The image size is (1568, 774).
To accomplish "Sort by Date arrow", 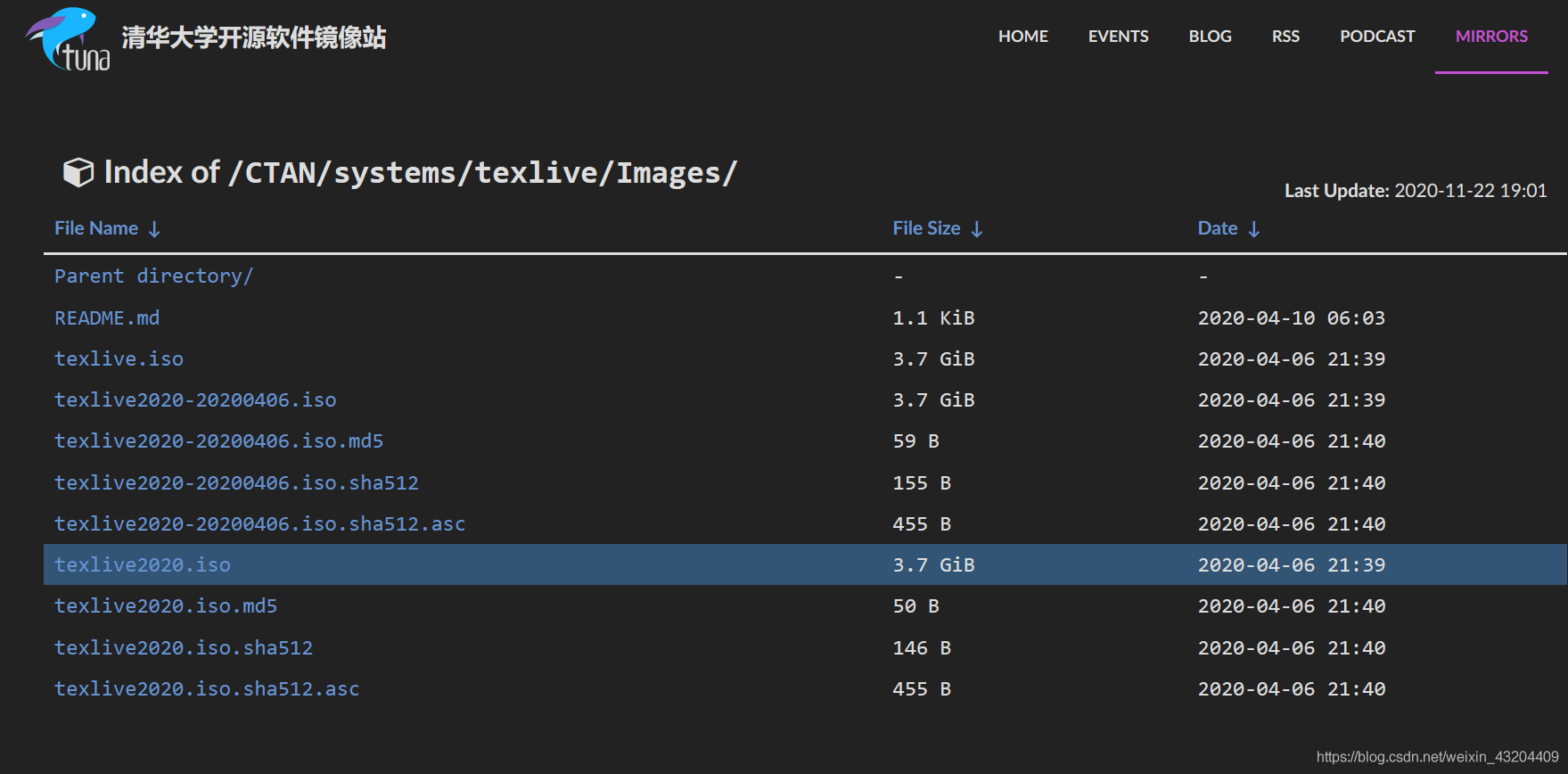I will 1254,229.
